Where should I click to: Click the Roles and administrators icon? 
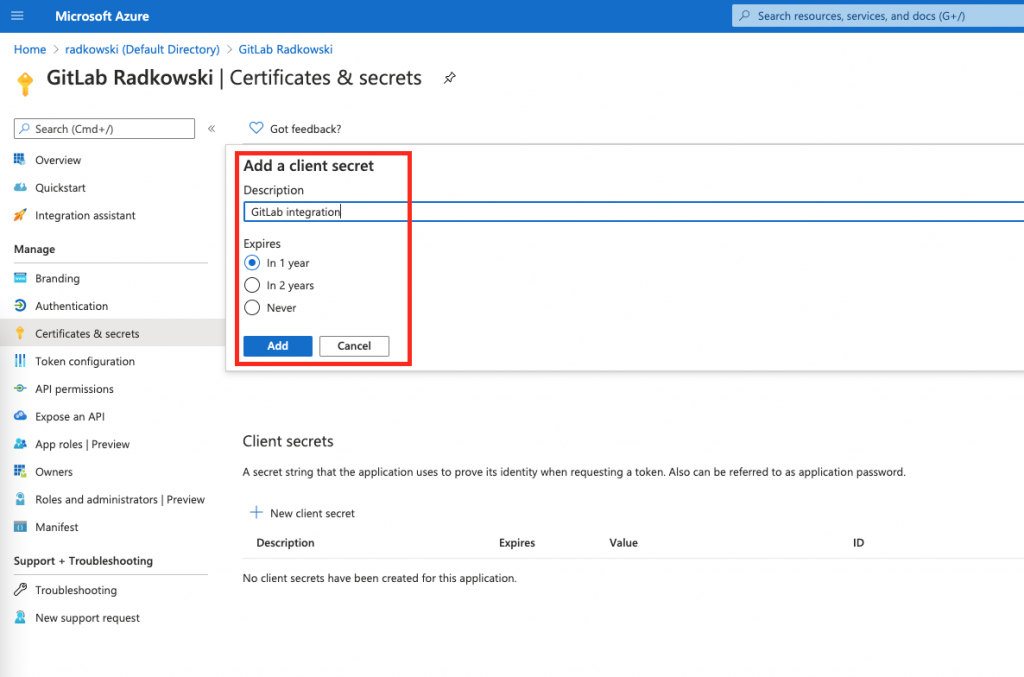tap(20, 499)
